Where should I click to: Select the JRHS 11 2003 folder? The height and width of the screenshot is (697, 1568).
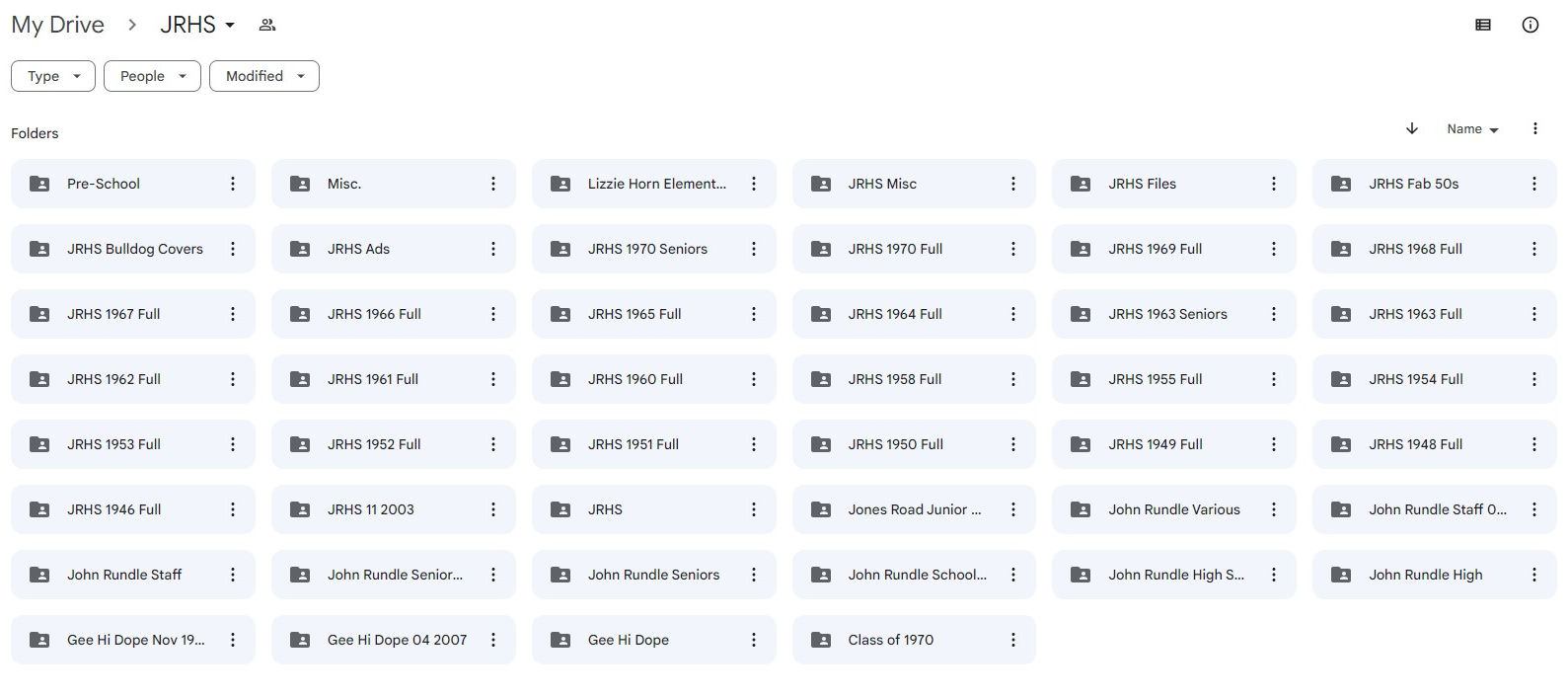tap(370, 509)
